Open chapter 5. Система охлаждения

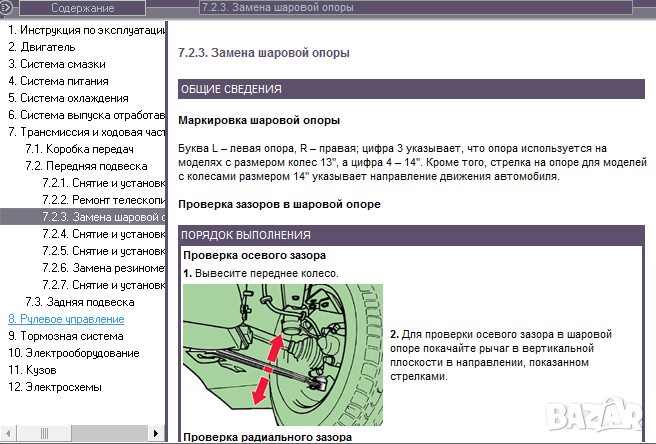point(68,98)
